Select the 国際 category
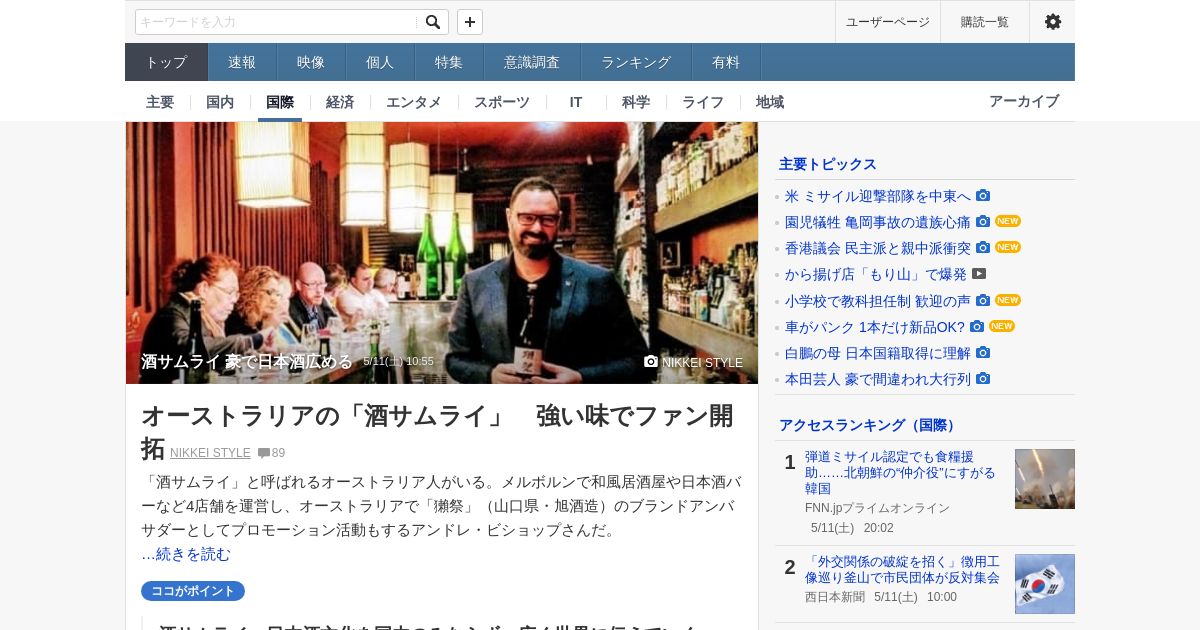 pos(280,102)
